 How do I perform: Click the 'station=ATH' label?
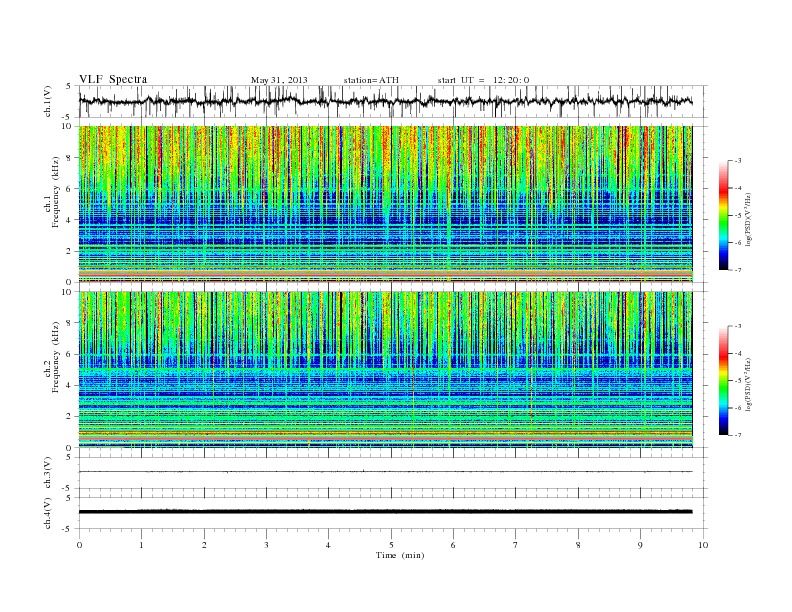(x=371, y=80)
